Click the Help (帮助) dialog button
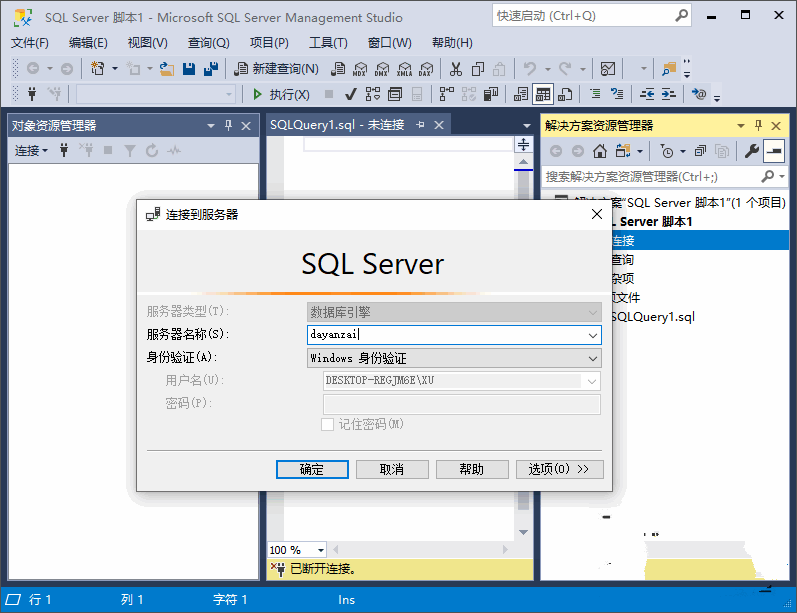 click(472, 469)
